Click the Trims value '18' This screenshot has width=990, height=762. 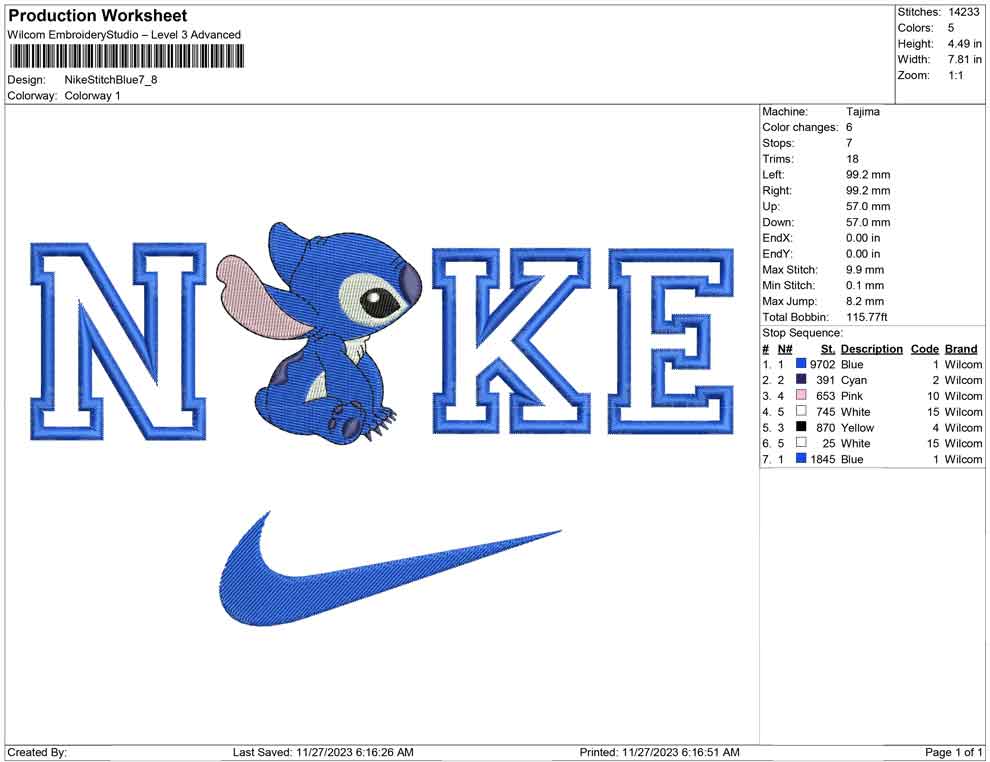852,158
